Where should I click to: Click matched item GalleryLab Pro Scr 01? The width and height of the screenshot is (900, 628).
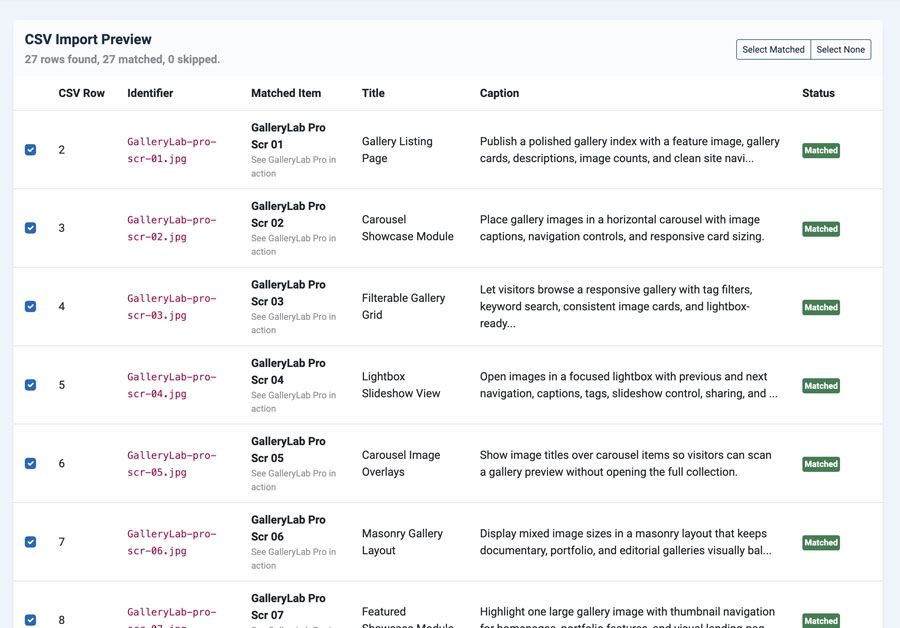click(288, 136)
